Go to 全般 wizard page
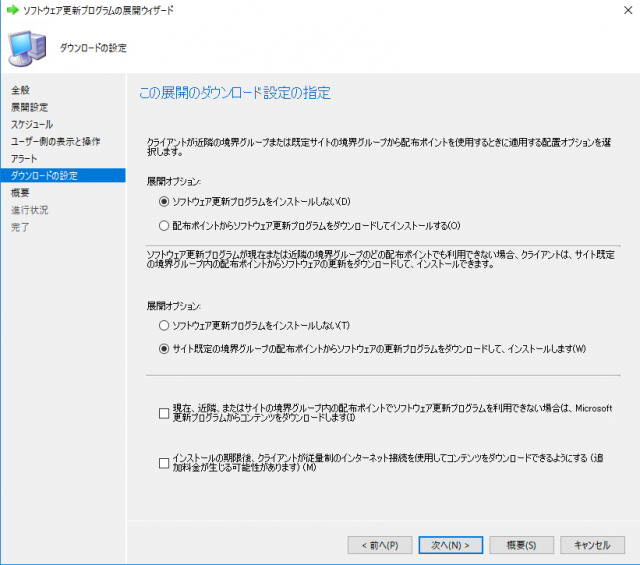The width and height of the screenshot is (640, 565). click(x=20, y=90)
